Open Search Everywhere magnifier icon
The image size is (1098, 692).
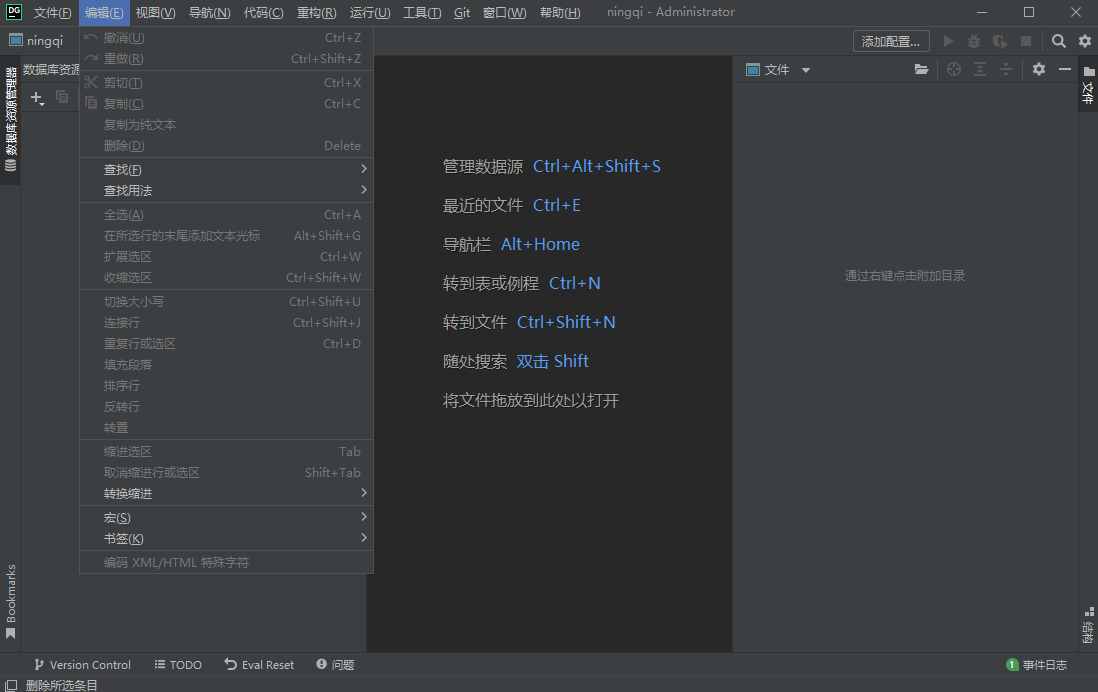point(1059,41)
